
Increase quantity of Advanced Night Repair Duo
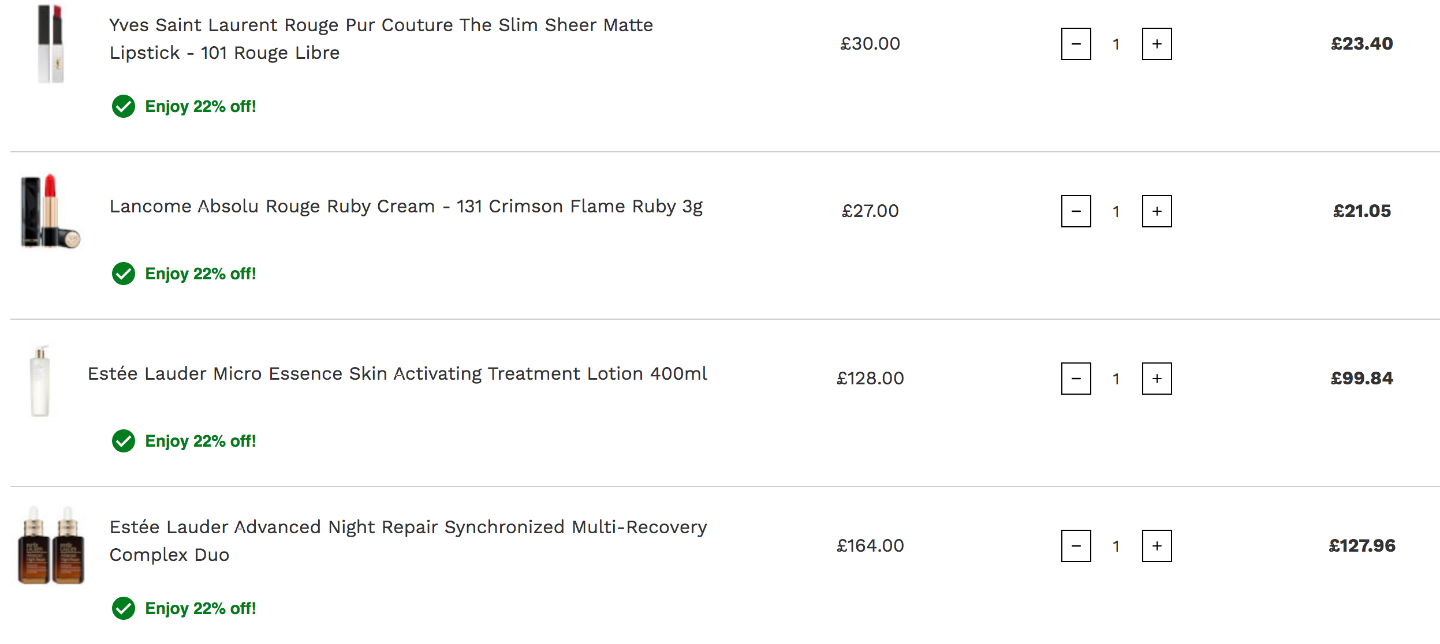coord(1157,546)
